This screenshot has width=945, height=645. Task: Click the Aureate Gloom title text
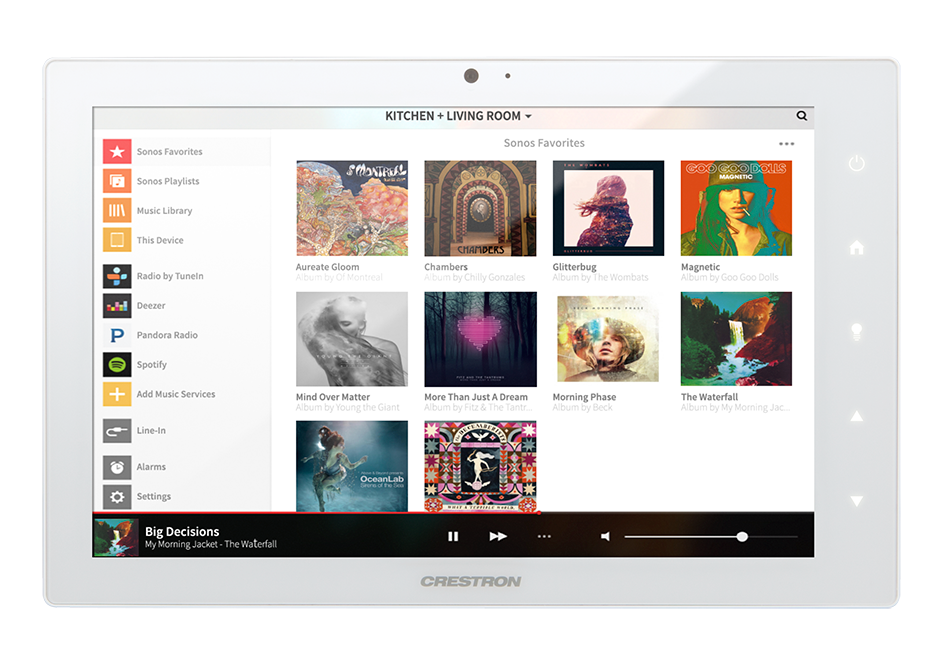pyautogui.click(x=327, y=267)
